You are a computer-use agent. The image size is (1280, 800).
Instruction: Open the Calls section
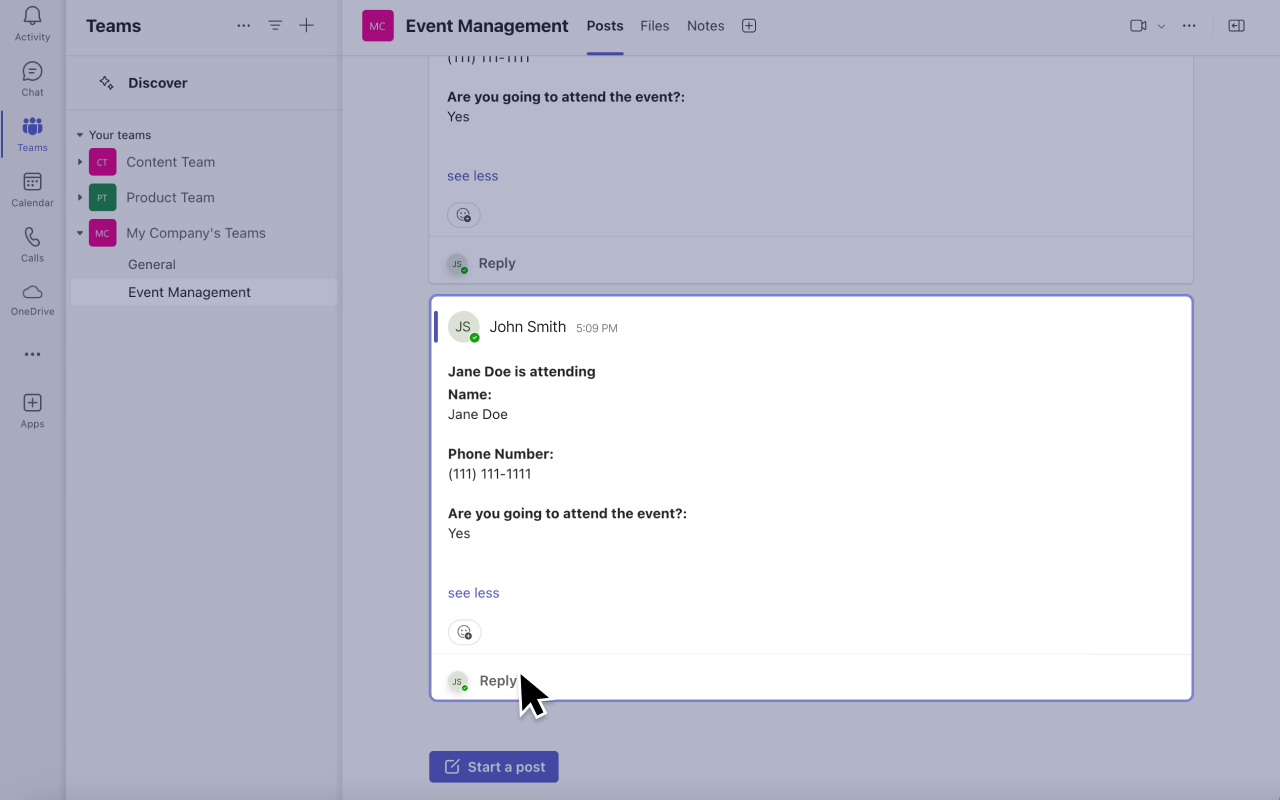(x=31, y=241)
